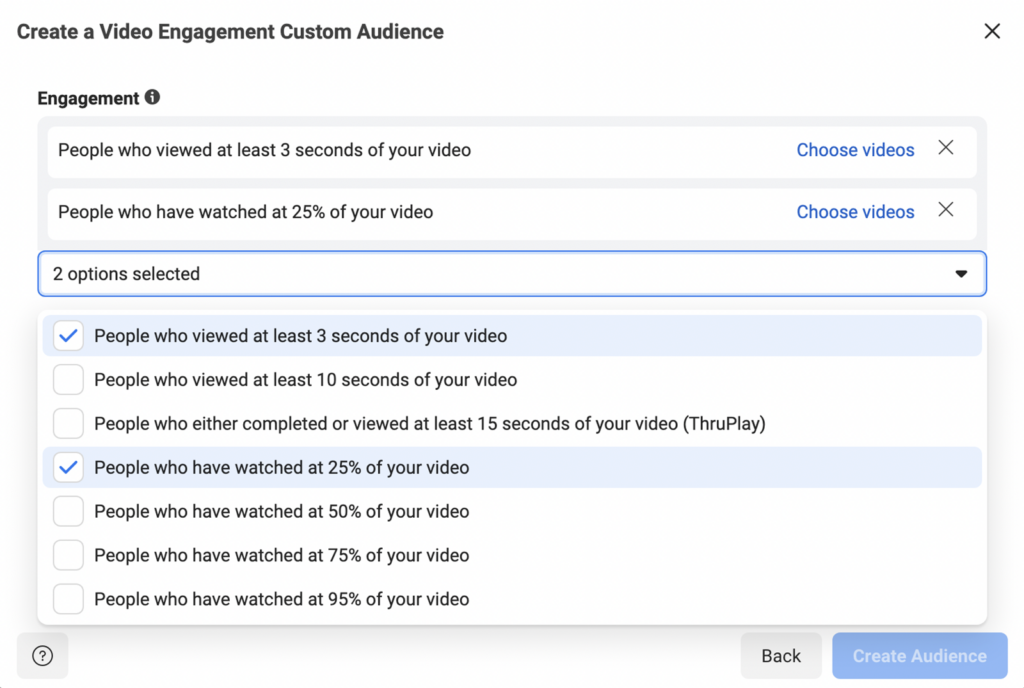Uncheck "viewed at least 3 seconds" option
Viewport: 1024px width, 688px height.
tap(68, 335)
